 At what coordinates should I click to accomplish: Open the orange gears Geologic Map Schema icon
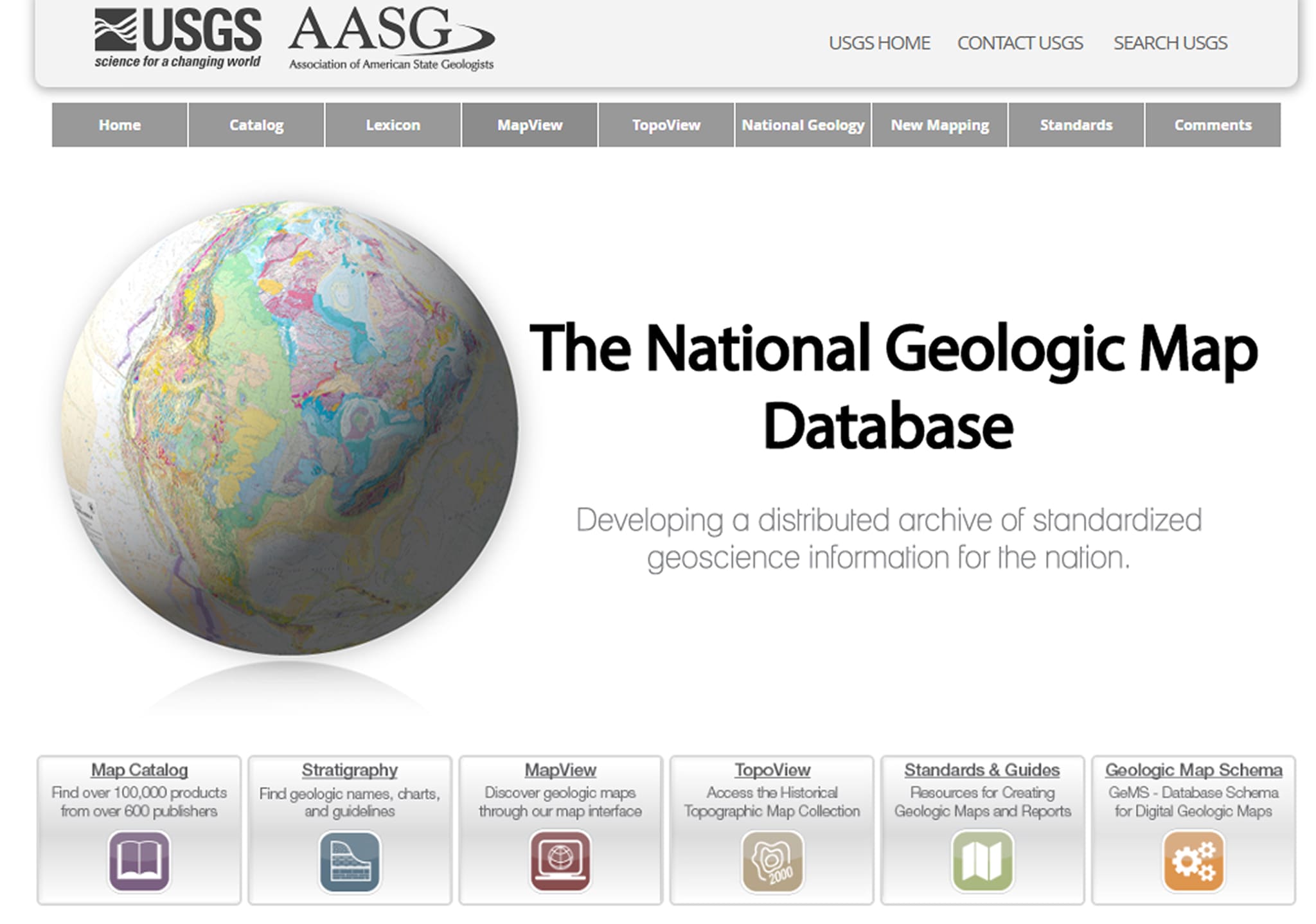(1193, 861)
